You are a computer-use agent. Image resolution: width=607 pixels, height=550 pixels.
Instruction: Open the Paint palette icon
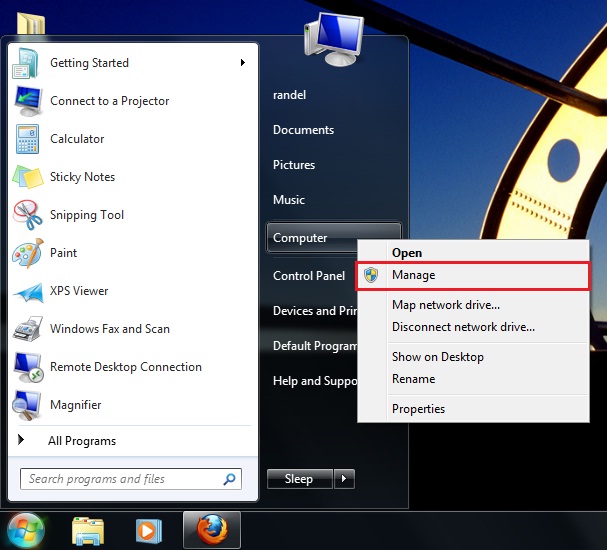tap(27, 253)
